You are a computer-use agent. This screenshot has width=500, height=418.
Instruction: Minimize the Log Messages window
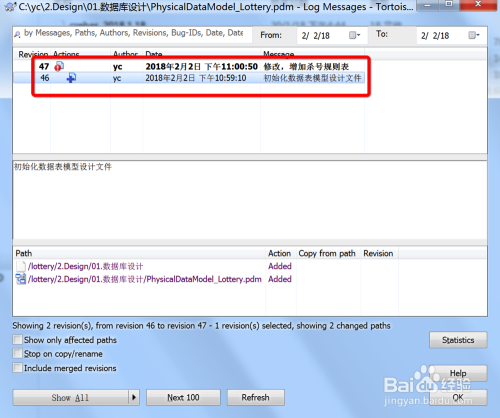coord(428,5)
